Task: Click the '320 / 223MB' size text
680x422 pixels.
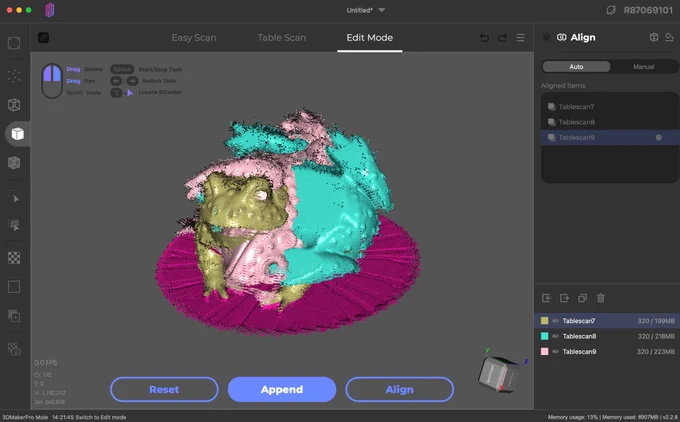Action: pyautogui.click(x=656, y=351)
